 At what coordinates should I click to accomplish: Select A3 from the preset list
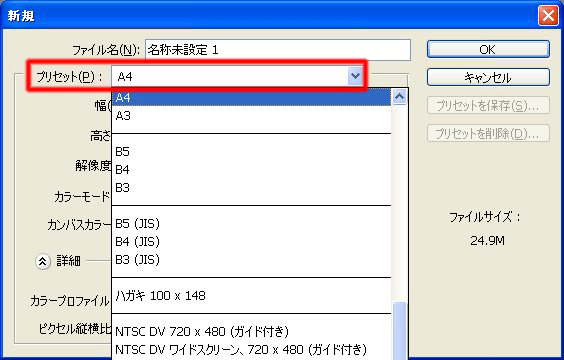coord(251,116)
